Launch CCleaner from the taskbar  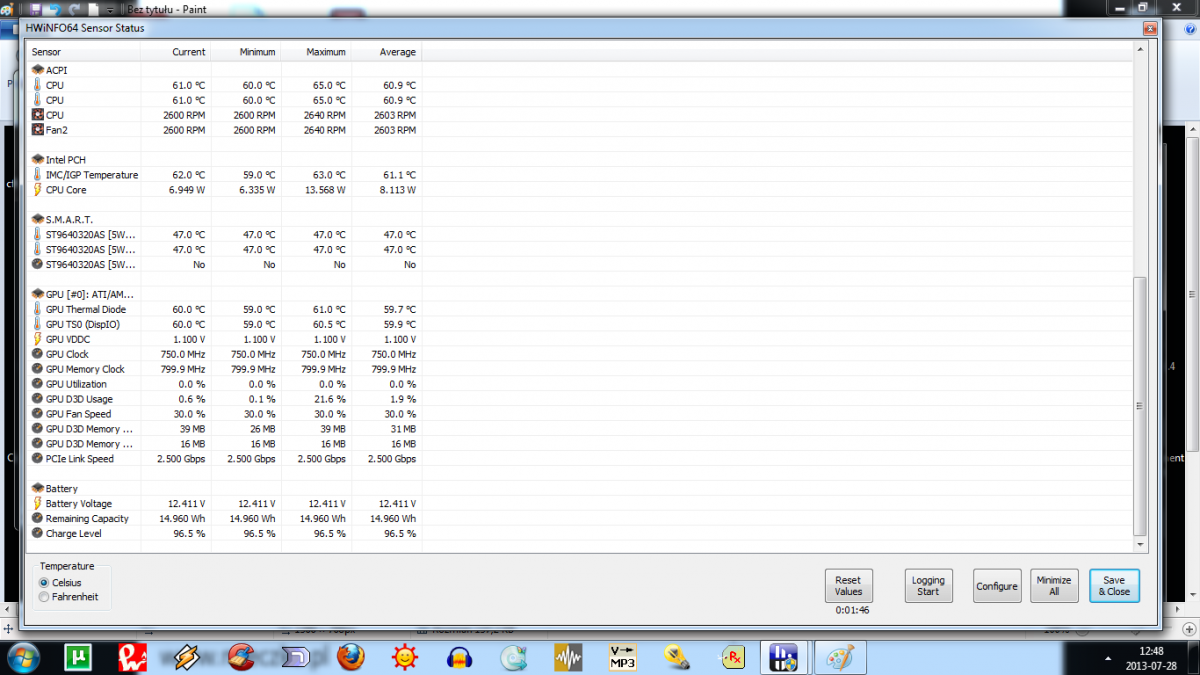(242, 657)
